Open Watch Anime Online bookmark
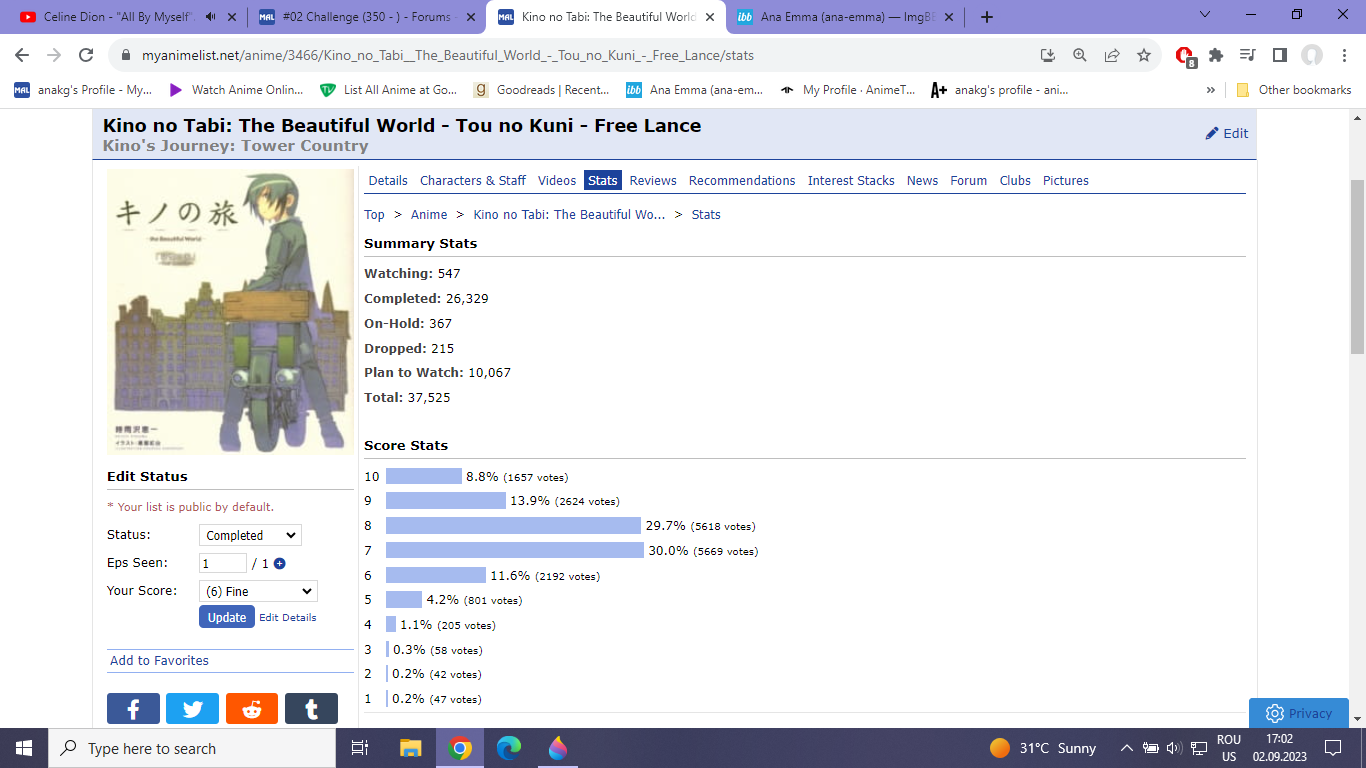The width and height of the screenshot is (1366, 768). (x=235, y=90)
